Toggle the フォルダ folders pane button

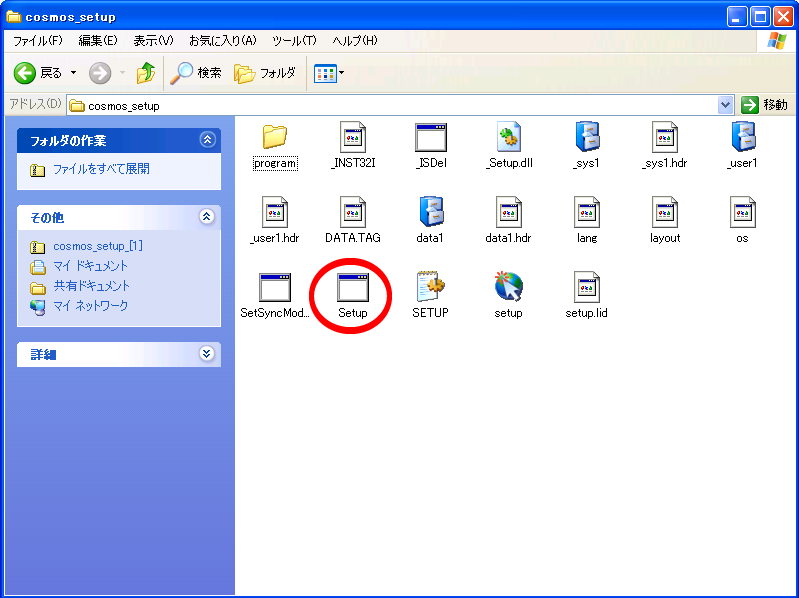click(x=264, y=73)
